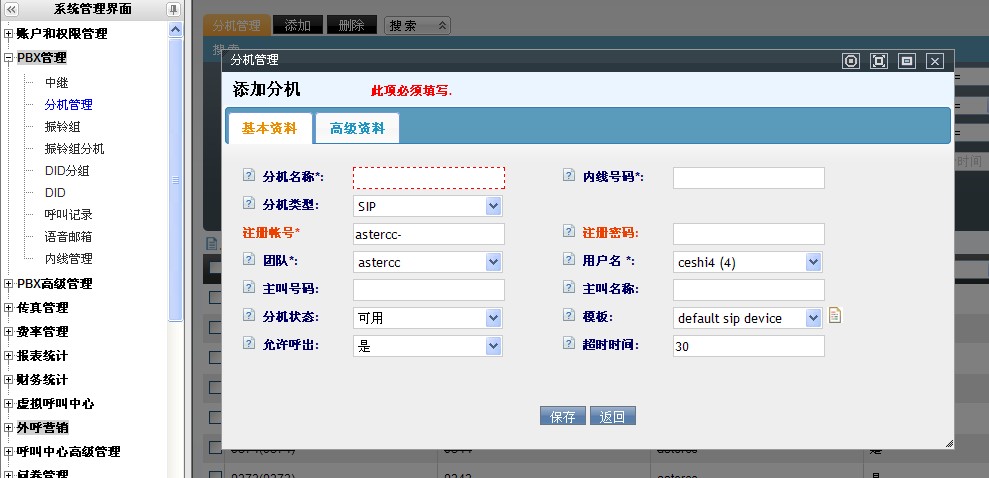Open 振铃组 in the sidebar tree
The height and width of the screenshot is (478, 989).
62,126
